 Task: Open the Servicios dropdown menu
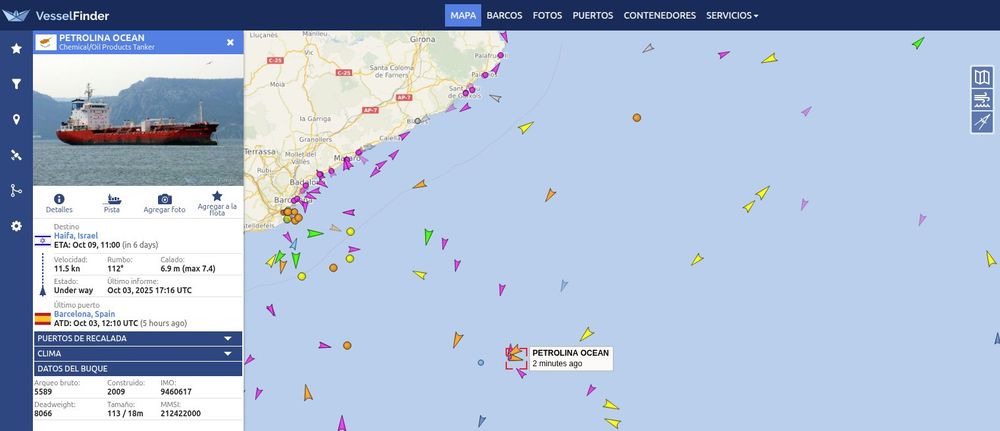tap(732, 15)
